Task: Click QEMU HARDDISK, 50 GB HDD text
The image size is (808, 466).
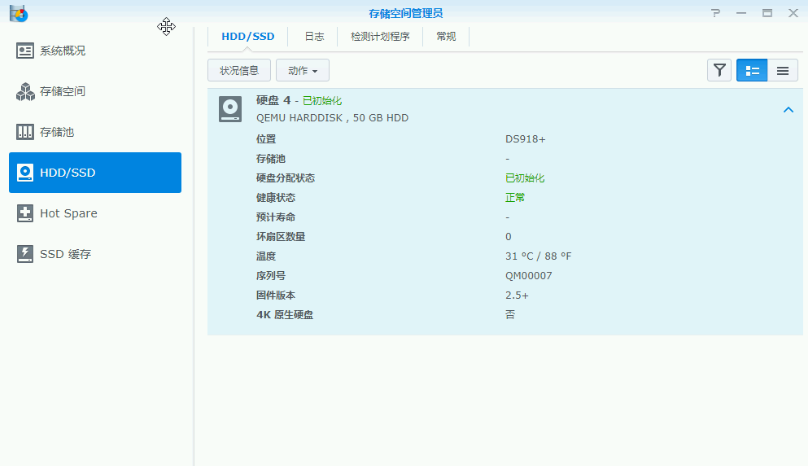Action: click(332, 118)
